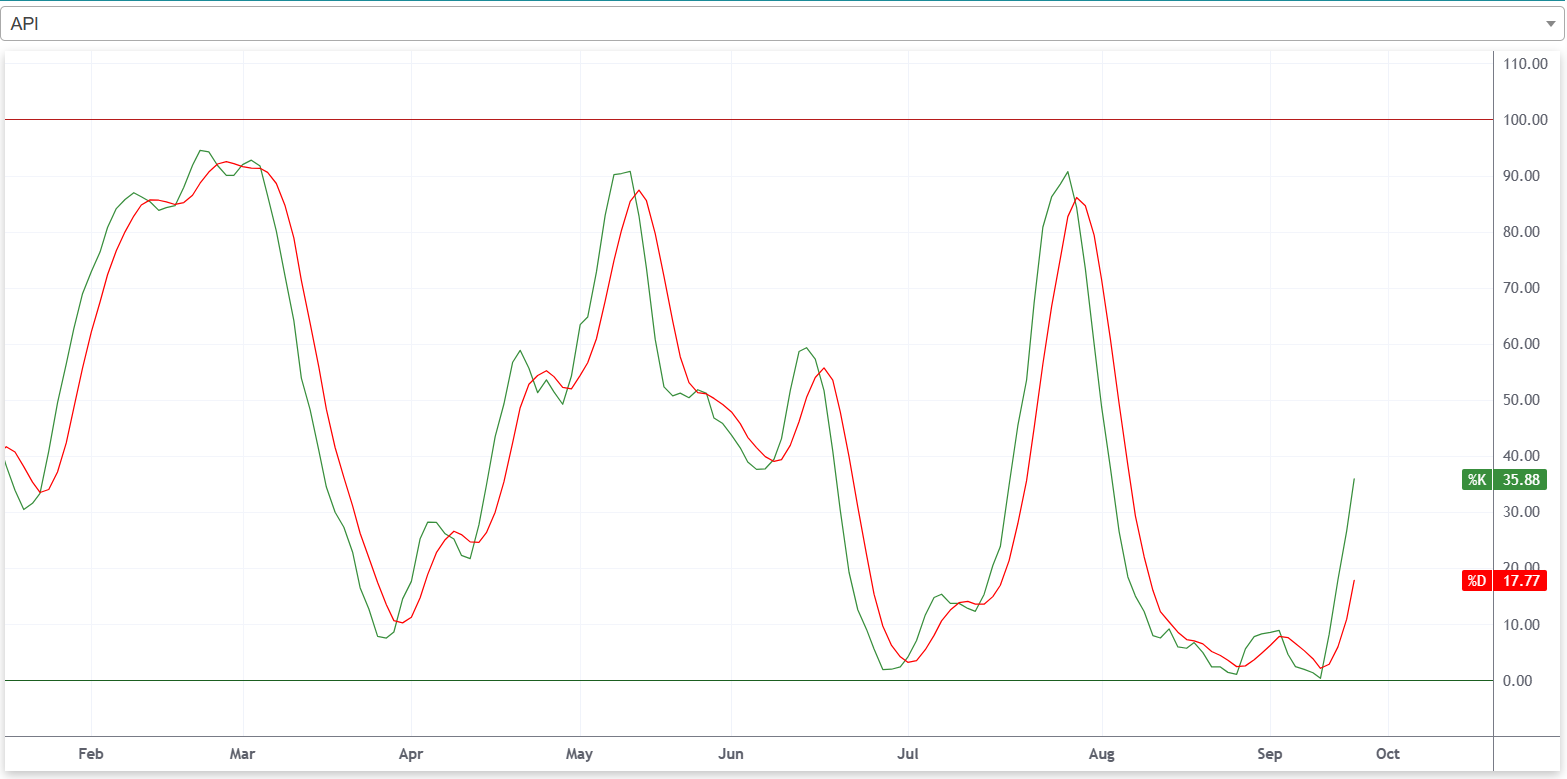Click the May label on time axis
This screenshot has height=779, width=1567.
click(x=579, y=753)
